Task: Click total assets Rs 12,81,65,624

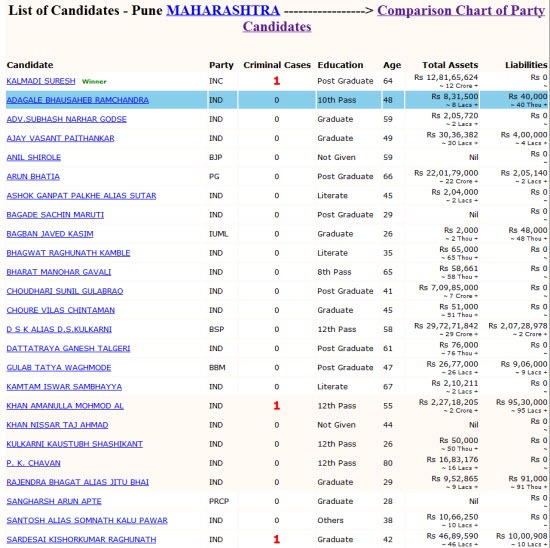Action: click(446, 77)
